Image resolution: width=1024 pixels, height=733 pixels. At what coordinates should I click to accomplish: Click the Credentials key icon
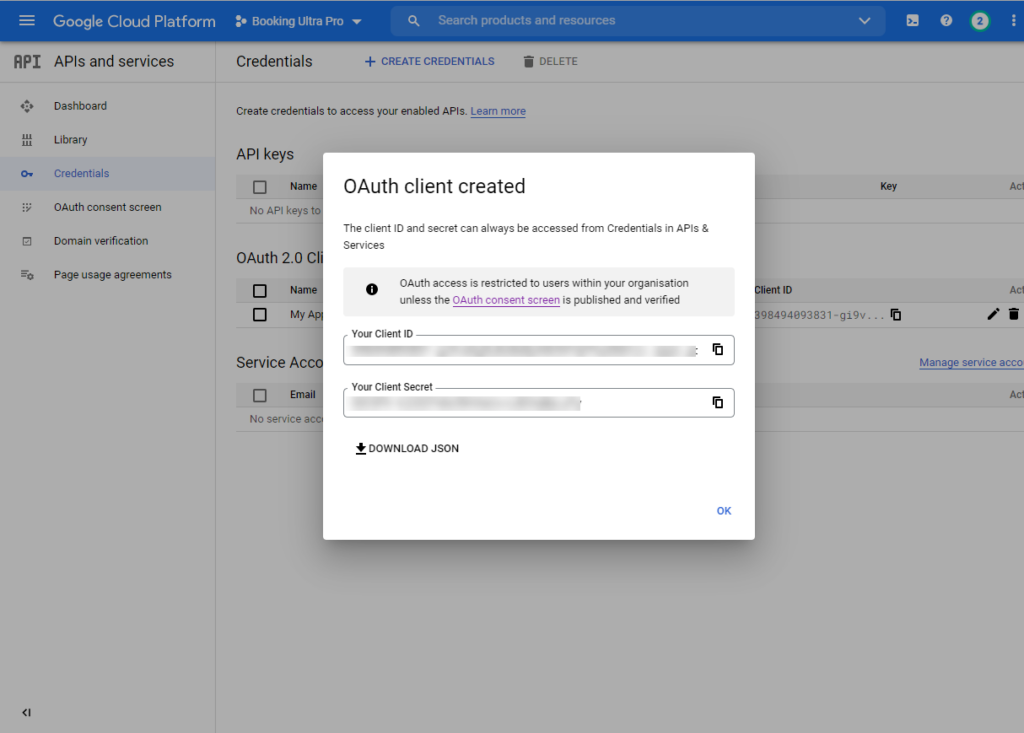click(x=27, y=174)
